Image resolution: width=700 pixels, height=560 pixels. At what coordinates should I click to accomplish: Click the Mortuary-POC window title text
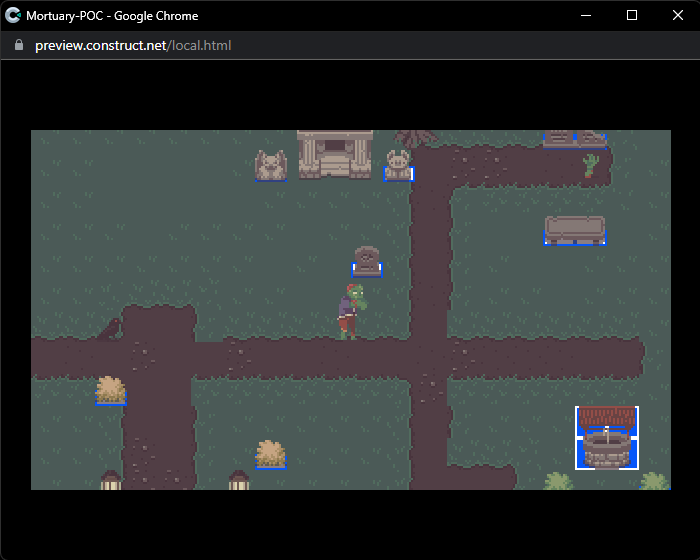click(x=112, y=16)
